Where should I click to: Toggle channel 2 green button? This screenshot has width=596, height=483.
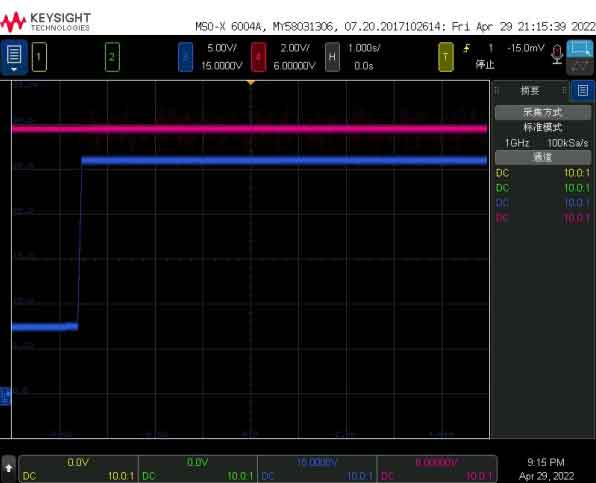(x=112, y=57)
